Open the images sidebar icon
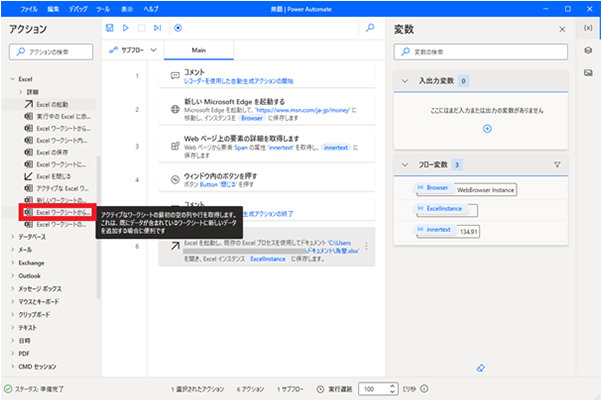Image resolution: width=602 pixels, height=401 pixels. [588, 72]
